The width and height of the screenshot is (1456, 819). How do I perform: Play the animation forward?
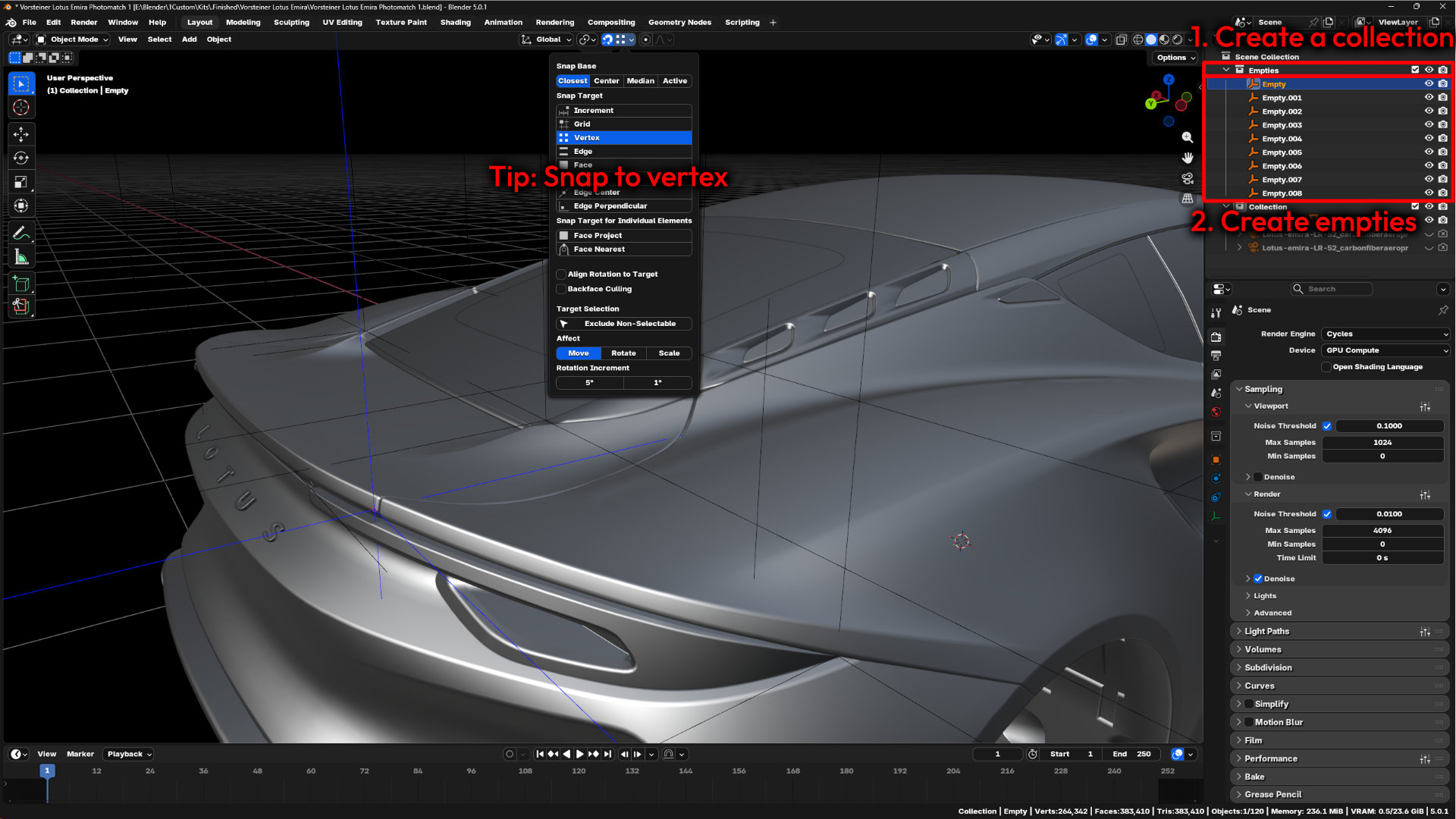(580, 755)
